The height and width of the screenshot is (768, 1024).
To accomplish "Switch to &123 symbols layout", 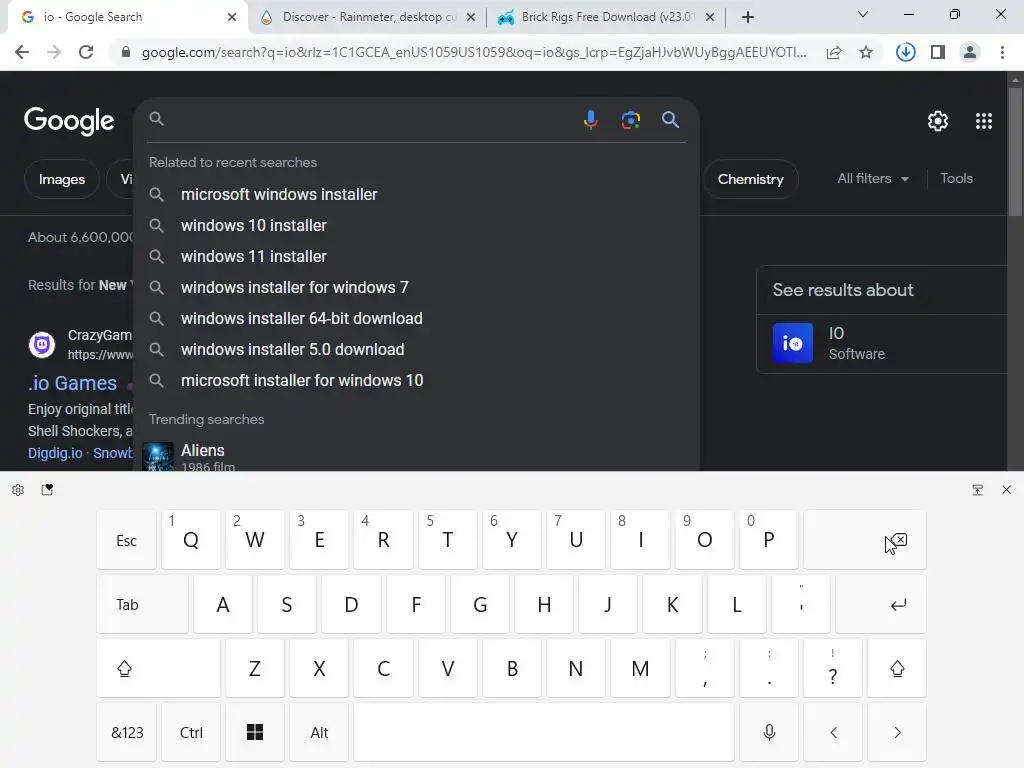I will tap(127, 732).
